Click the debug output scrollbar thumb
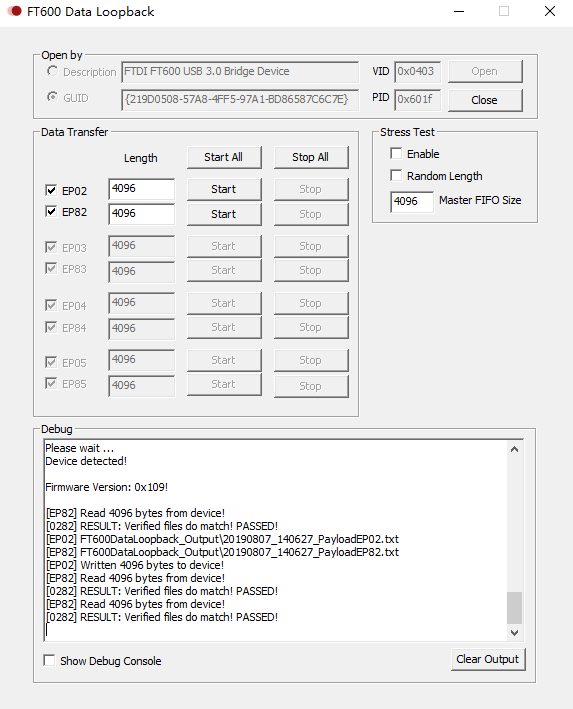The image size is (573, 709). [514, 608]
